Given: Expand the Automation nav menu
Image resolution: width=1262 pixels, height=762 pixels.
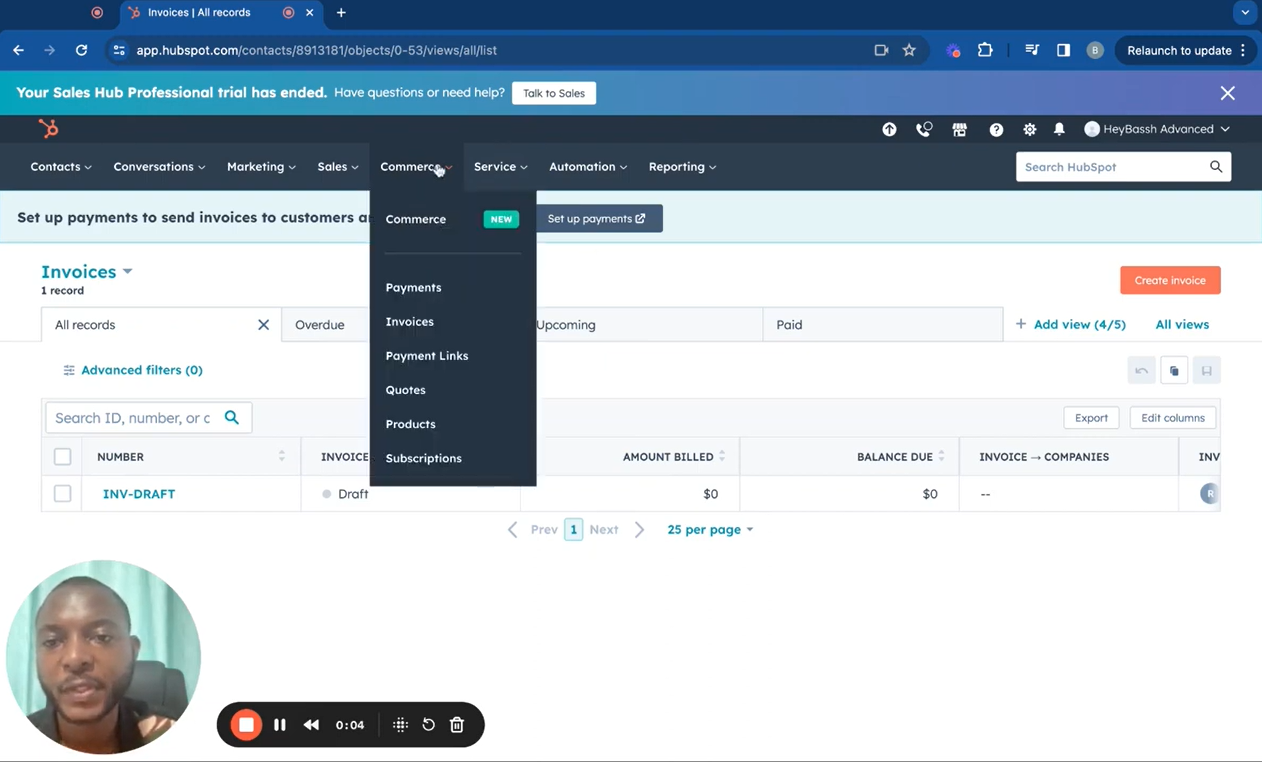Looking at the screenshot, I should coord(588,167).
